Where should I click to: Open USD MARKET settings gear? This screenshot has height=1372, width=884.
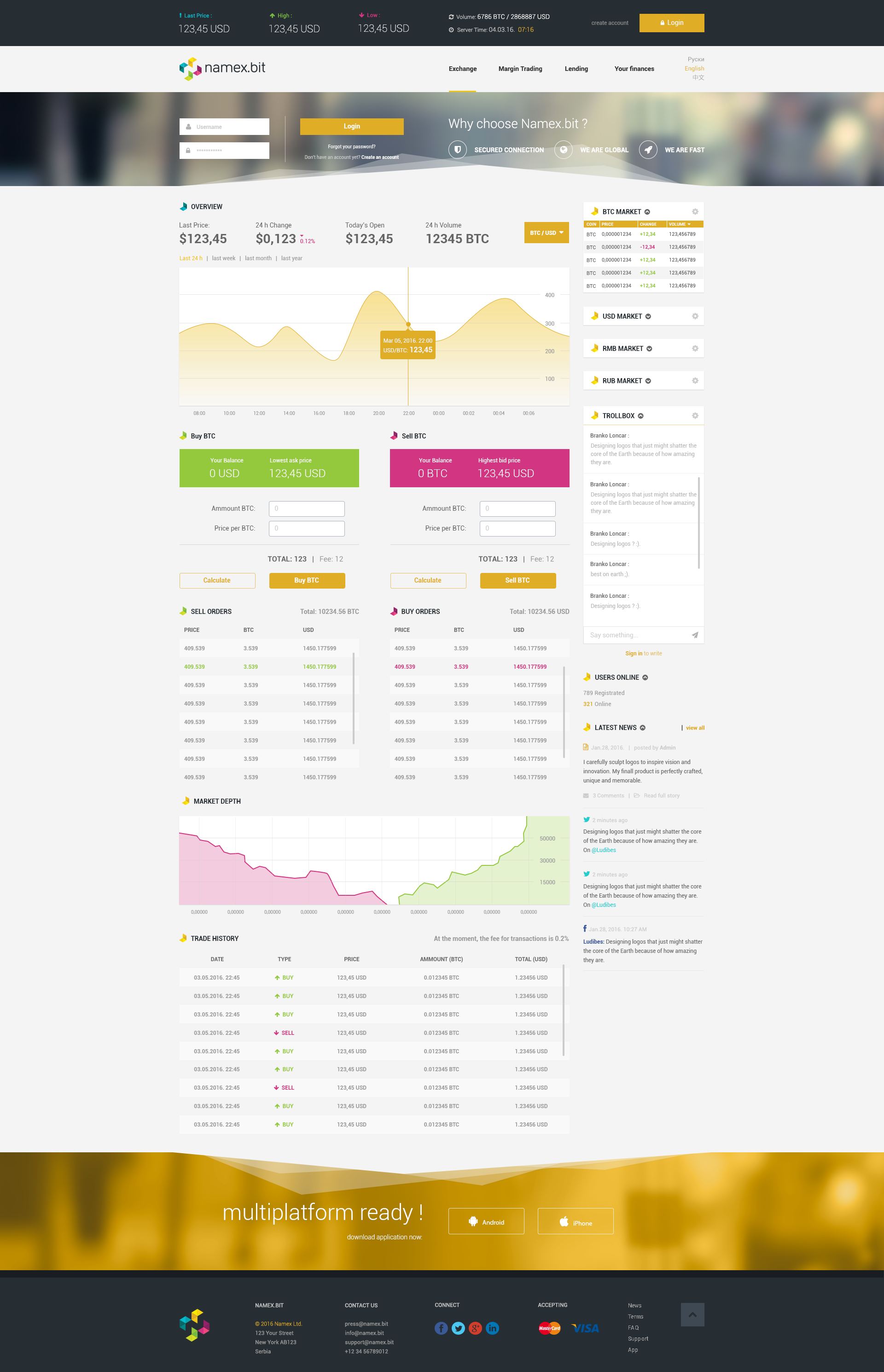click(695, 316)
